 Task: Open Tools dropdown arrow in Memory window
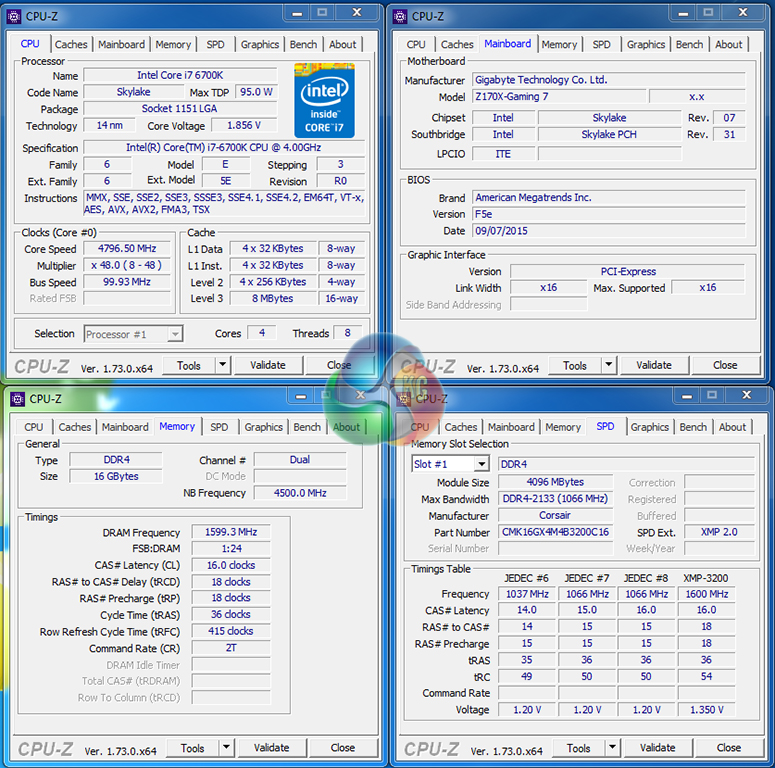point(226,748)
